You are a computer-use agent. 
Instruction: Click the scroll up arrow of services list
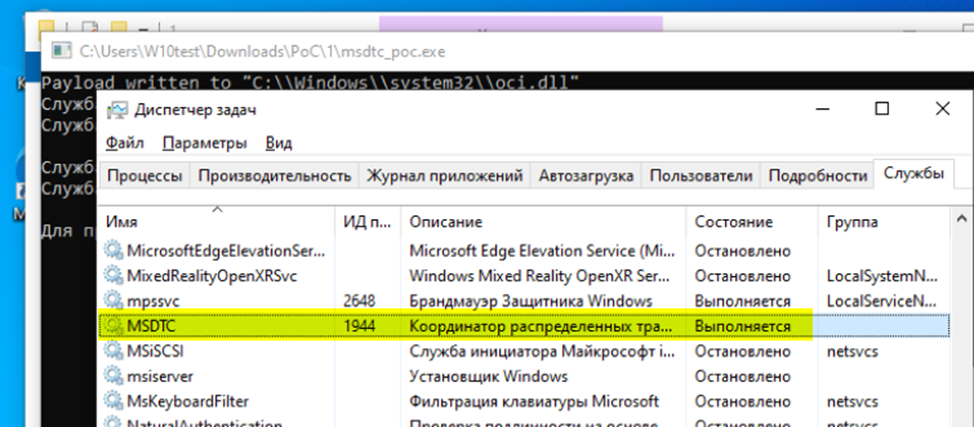(962, 219)
